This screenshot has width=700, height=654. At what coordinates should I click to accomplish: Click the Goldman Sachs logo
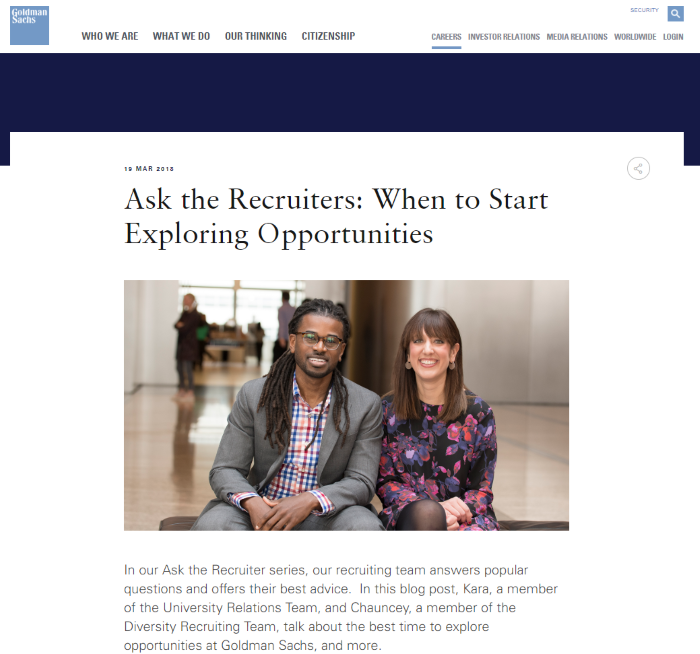point(29,25)
